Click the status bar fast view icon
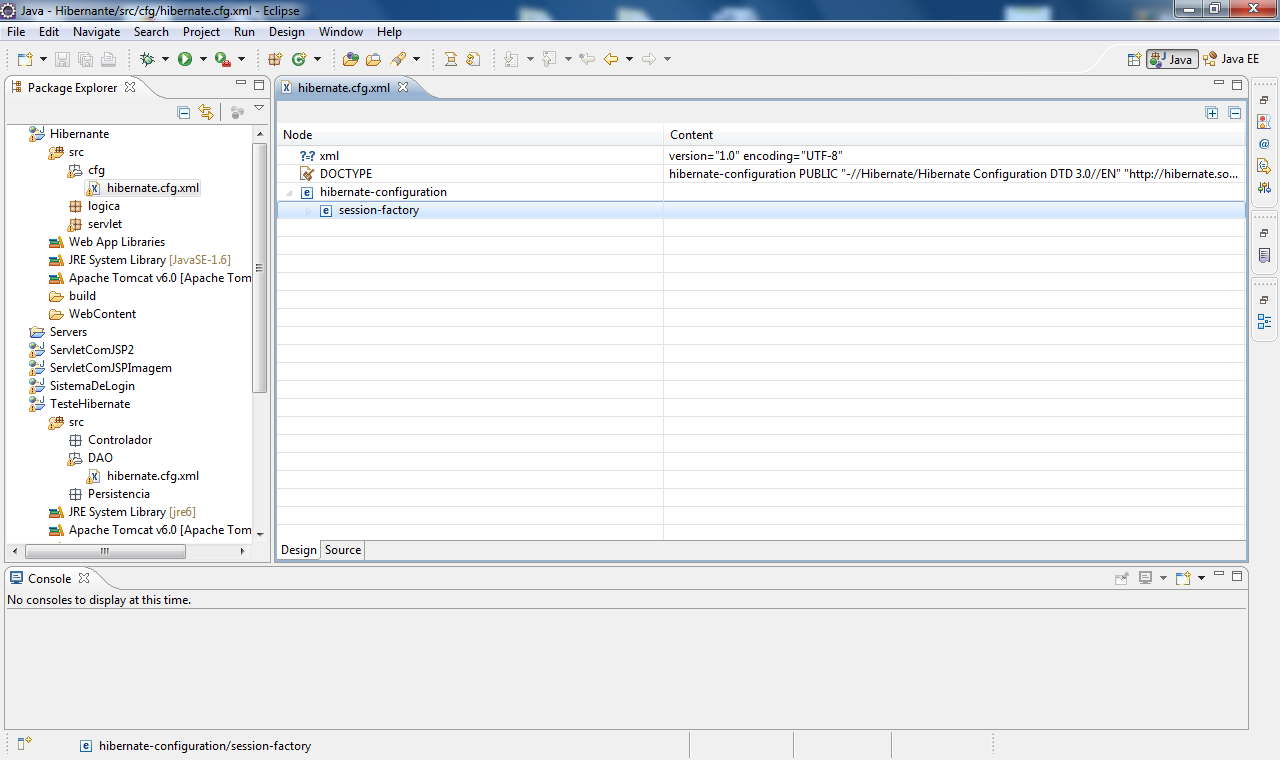 tap(25, 743)
